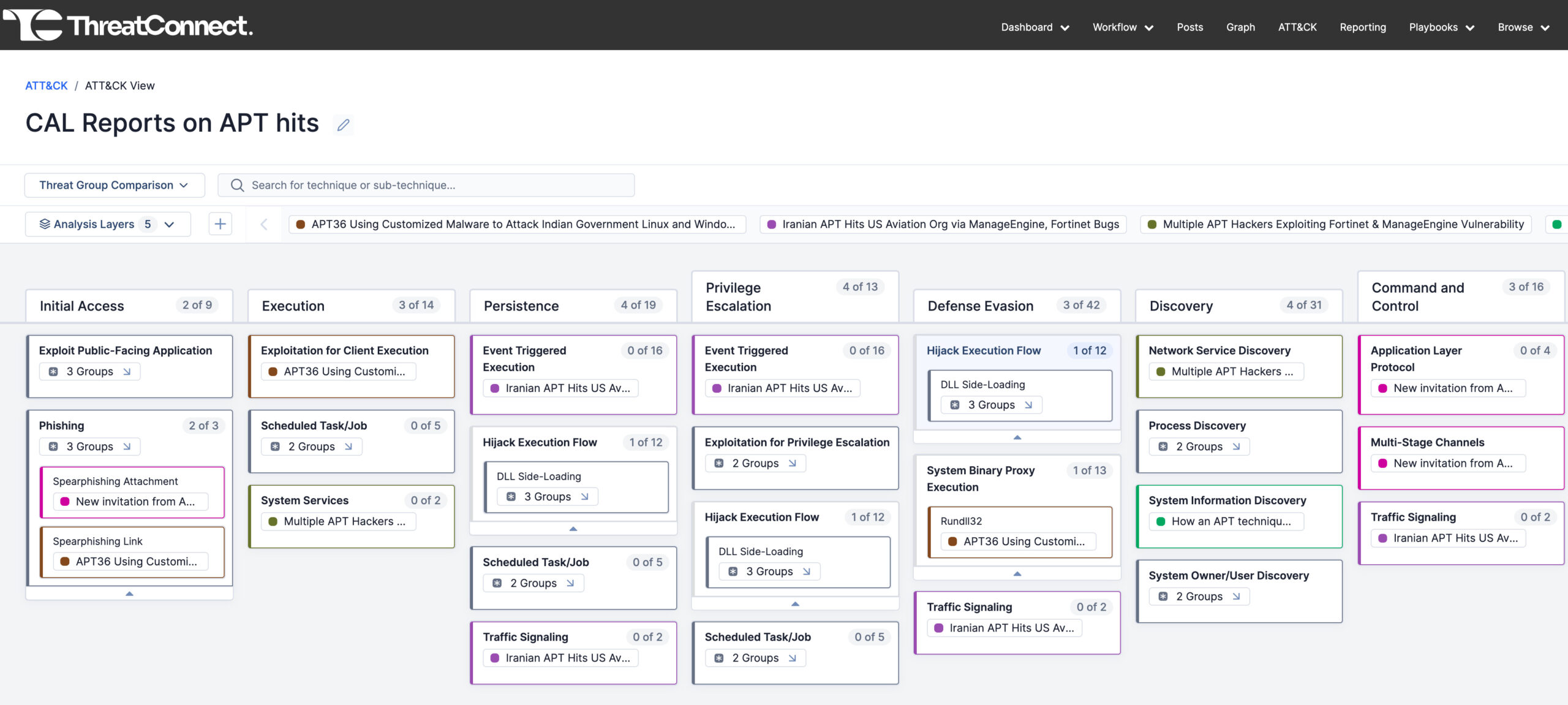This screenshot has width=1568, height=705.
Task: Collapse Privilege Escalation Hijack Execution Flow sub-techniques
Action: pos(795,604)
